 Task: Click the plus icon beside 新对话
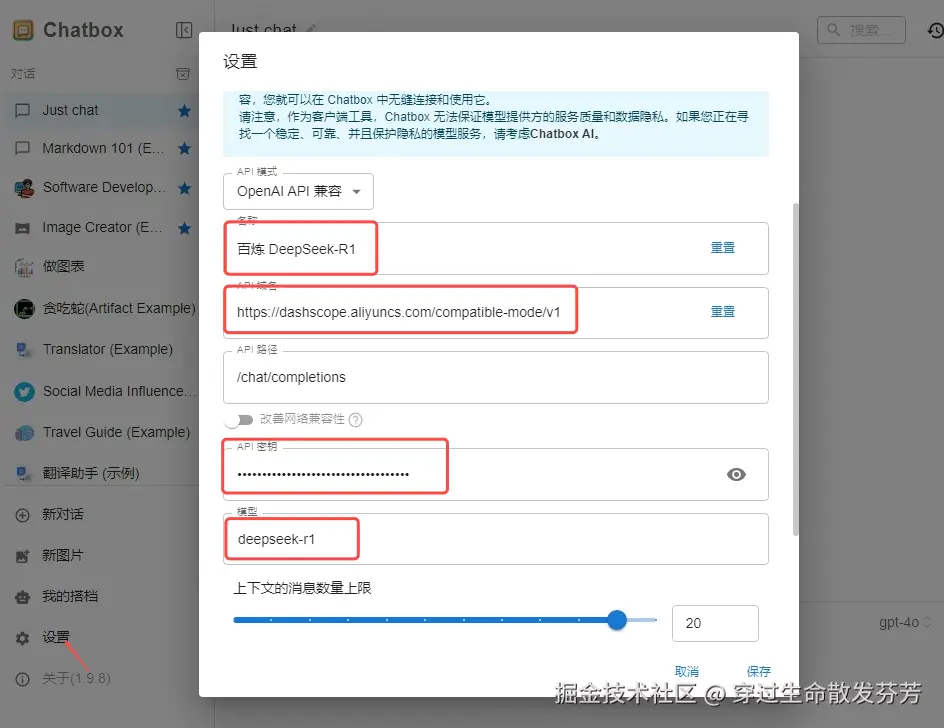(22, 515)
